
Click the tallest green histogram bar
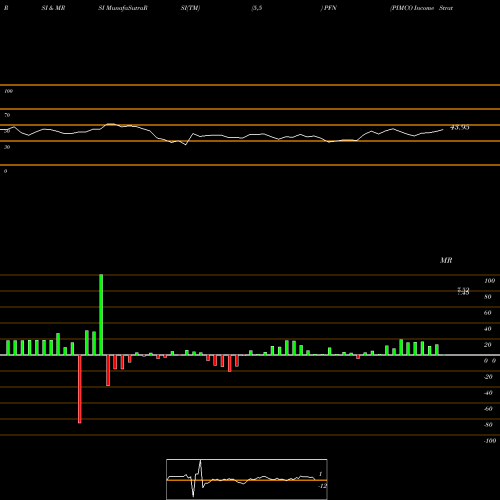(x=101, y=315)
